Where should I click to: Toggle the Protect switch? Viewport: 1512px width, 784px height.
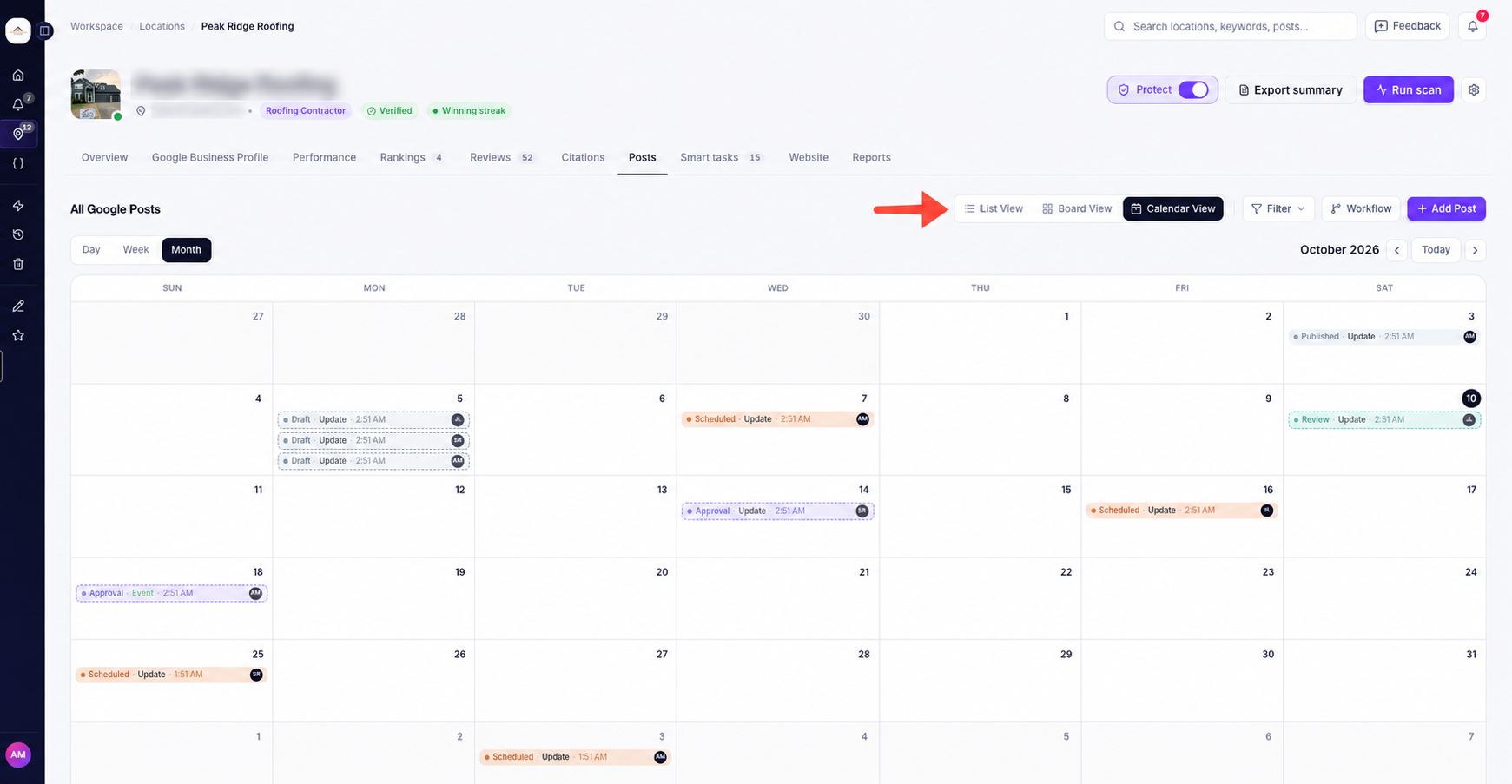coord(1193,89)
